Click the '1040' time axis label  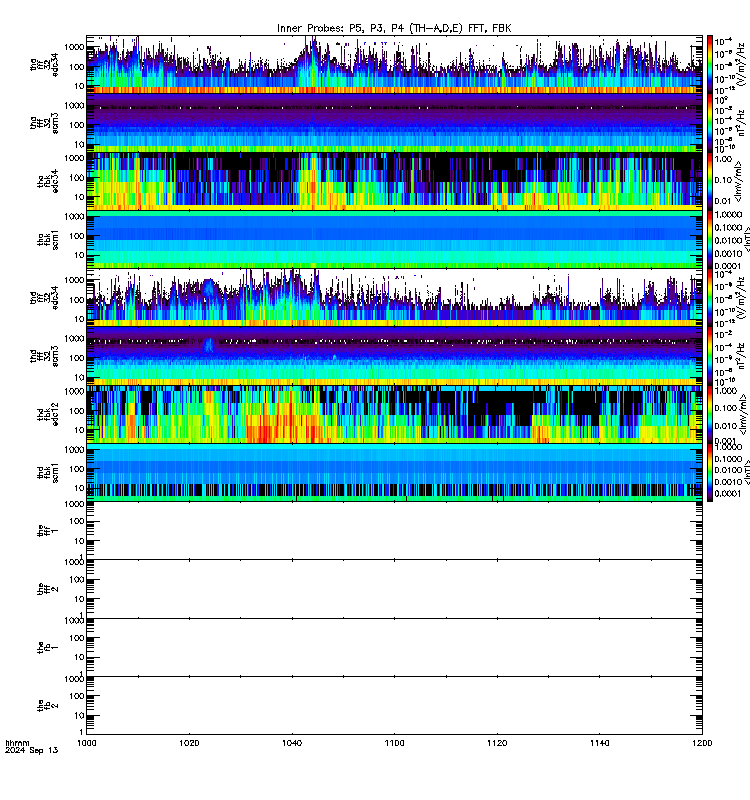(x=292, y=743)
